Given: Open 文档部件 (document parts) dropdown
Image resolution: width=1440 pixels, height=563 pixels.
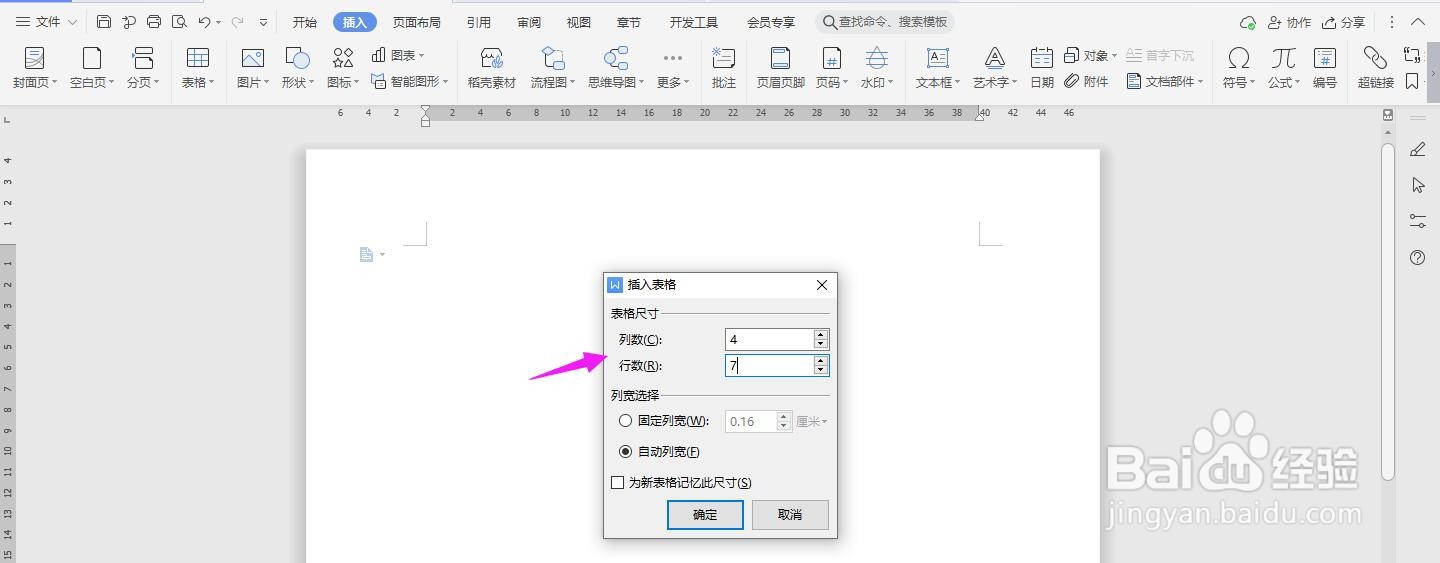Looking at the screenshot, I should [x=1165, y=81].
